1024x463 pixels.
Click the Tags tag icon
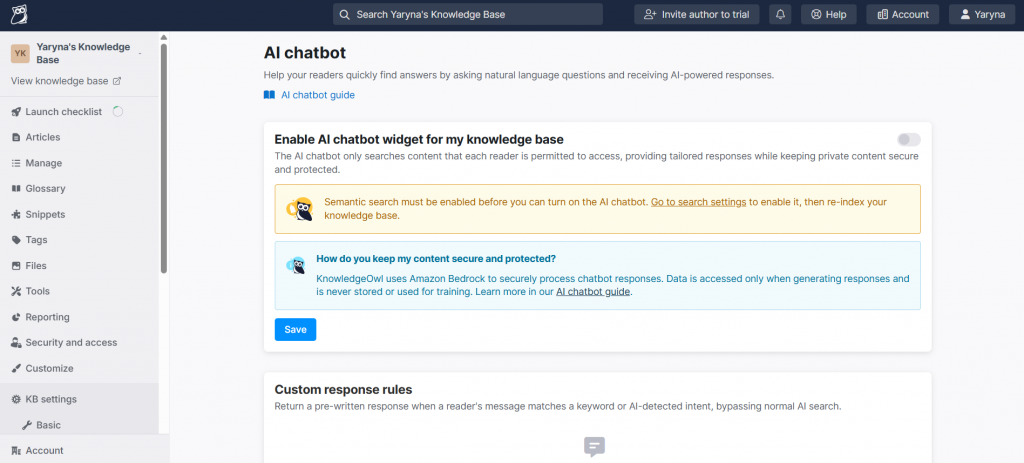click(16, 240)
